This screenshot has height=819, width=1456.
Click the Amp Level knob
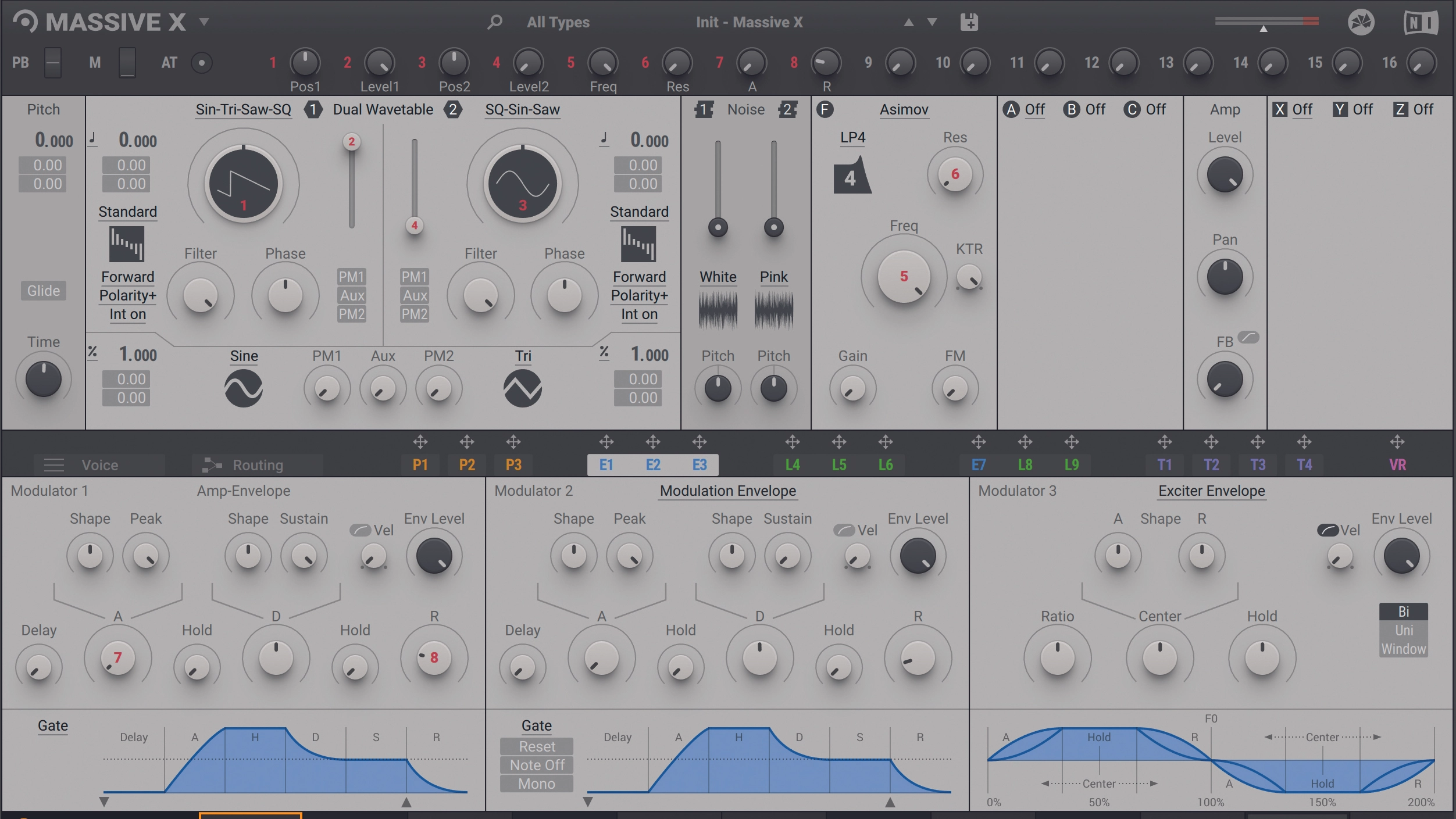click(1225, 174)
